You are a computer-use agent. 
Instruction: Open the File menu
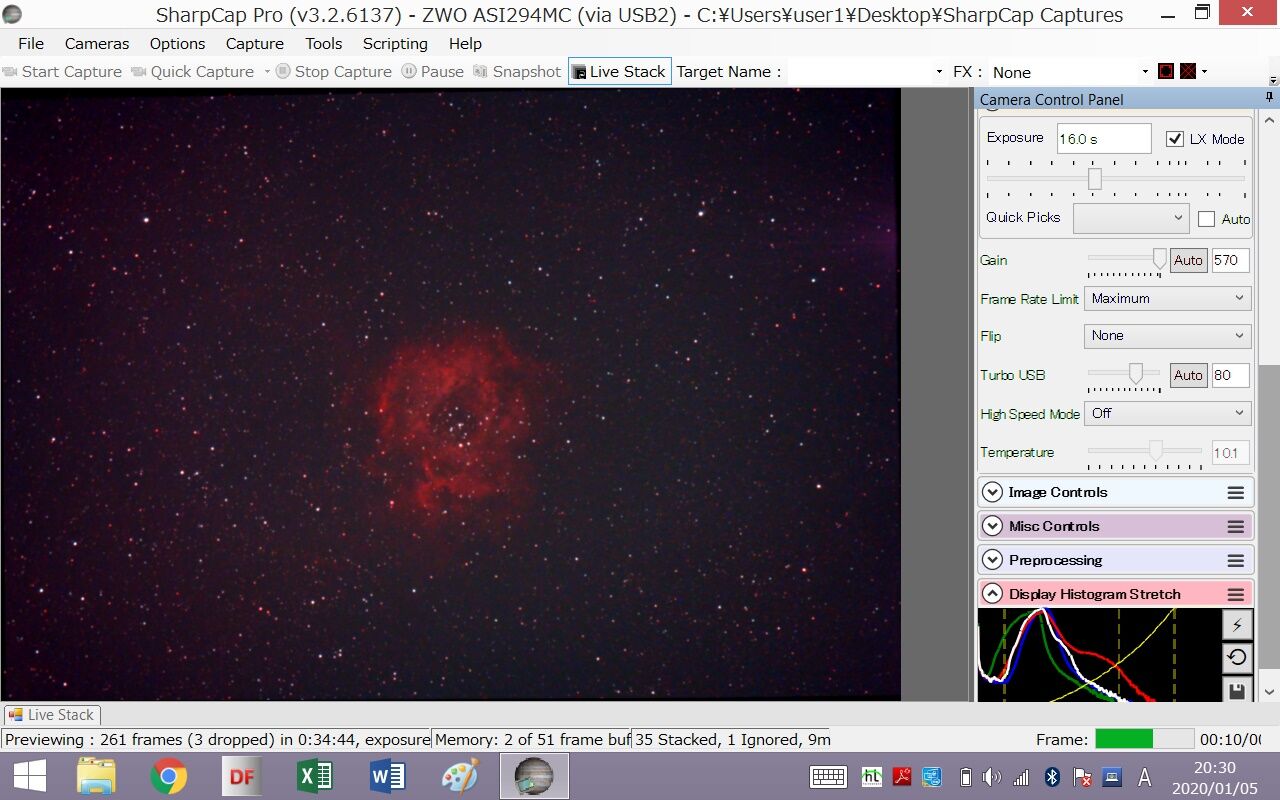(x=31, y=43)
